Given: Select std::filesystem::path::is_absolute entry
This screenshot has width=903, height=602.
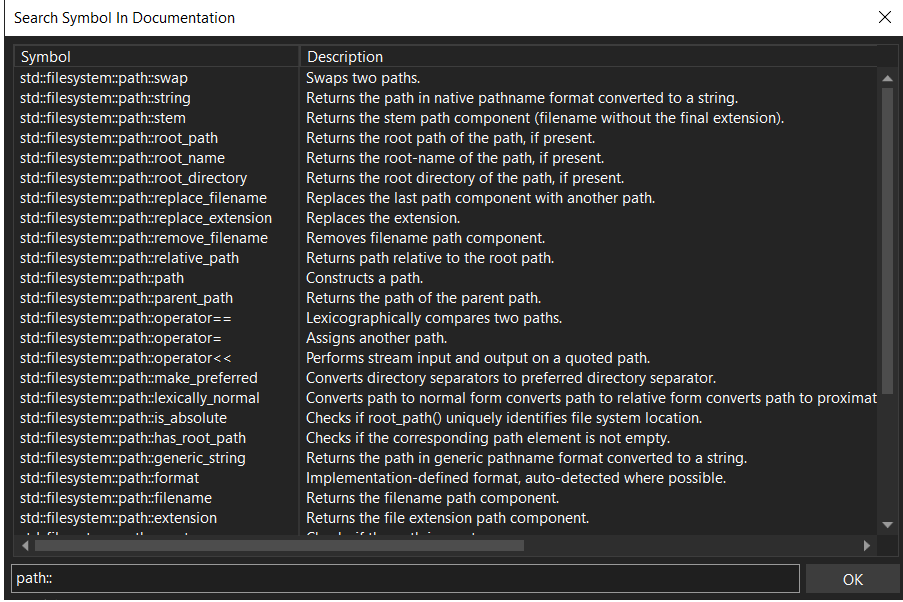Looking at the screenshot, I should click(x=124, y=418).
